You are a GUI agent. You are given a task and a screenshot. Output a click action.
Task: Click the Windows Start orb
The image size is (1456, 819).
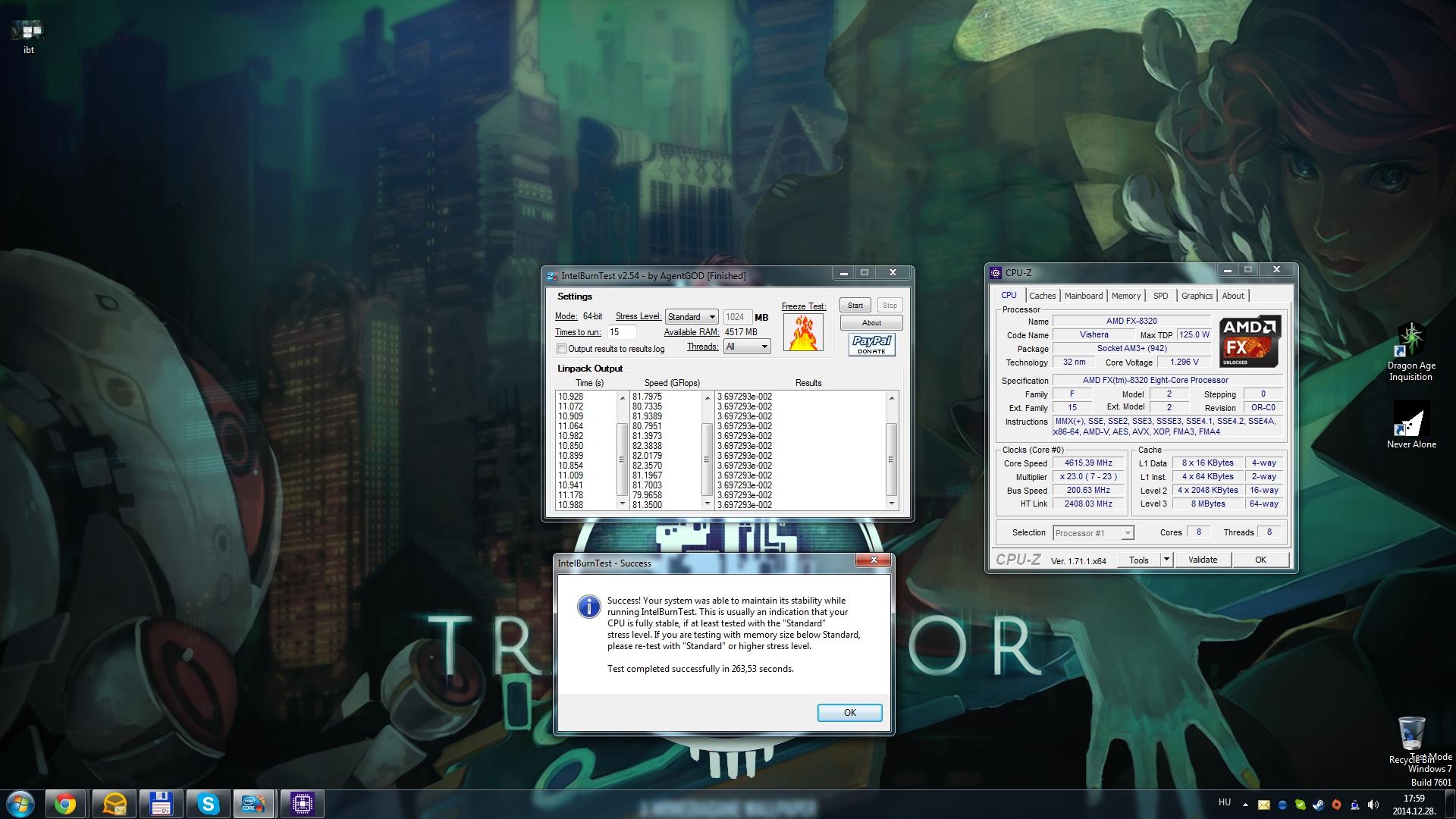[x=20, y=804]
